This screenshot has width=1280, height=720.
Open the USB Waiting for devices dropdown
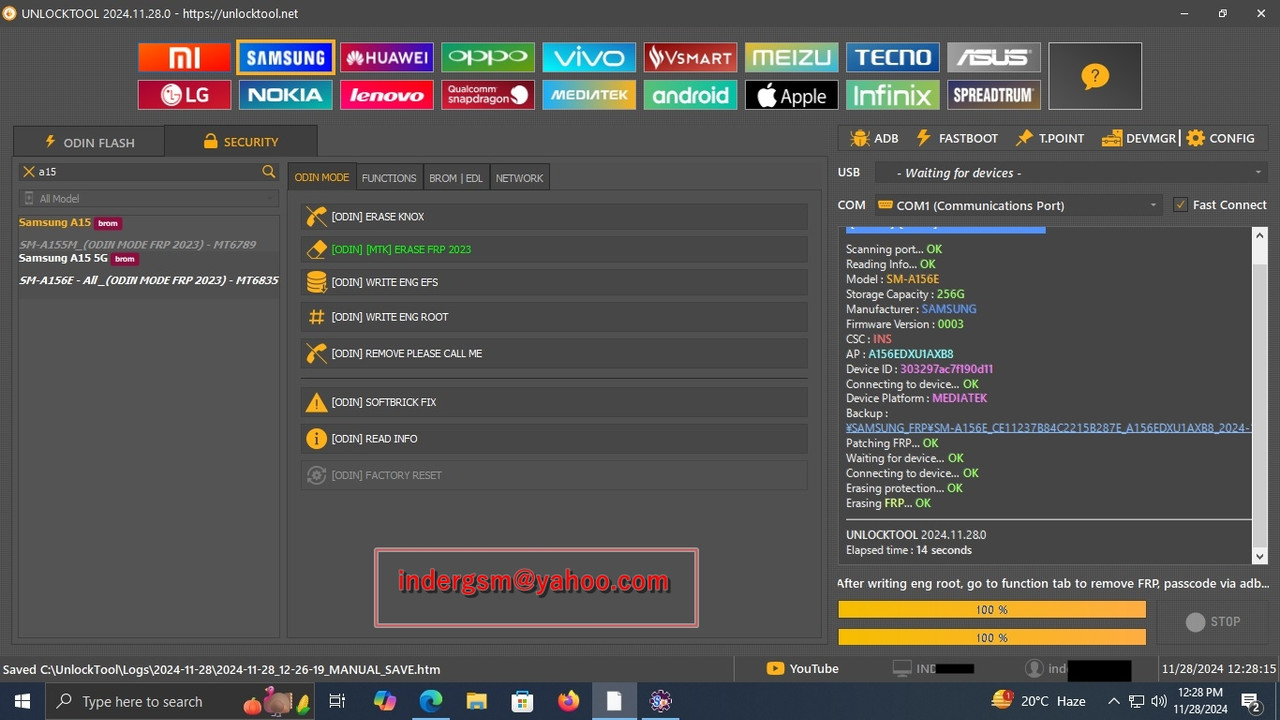[x=1071, y=173]
